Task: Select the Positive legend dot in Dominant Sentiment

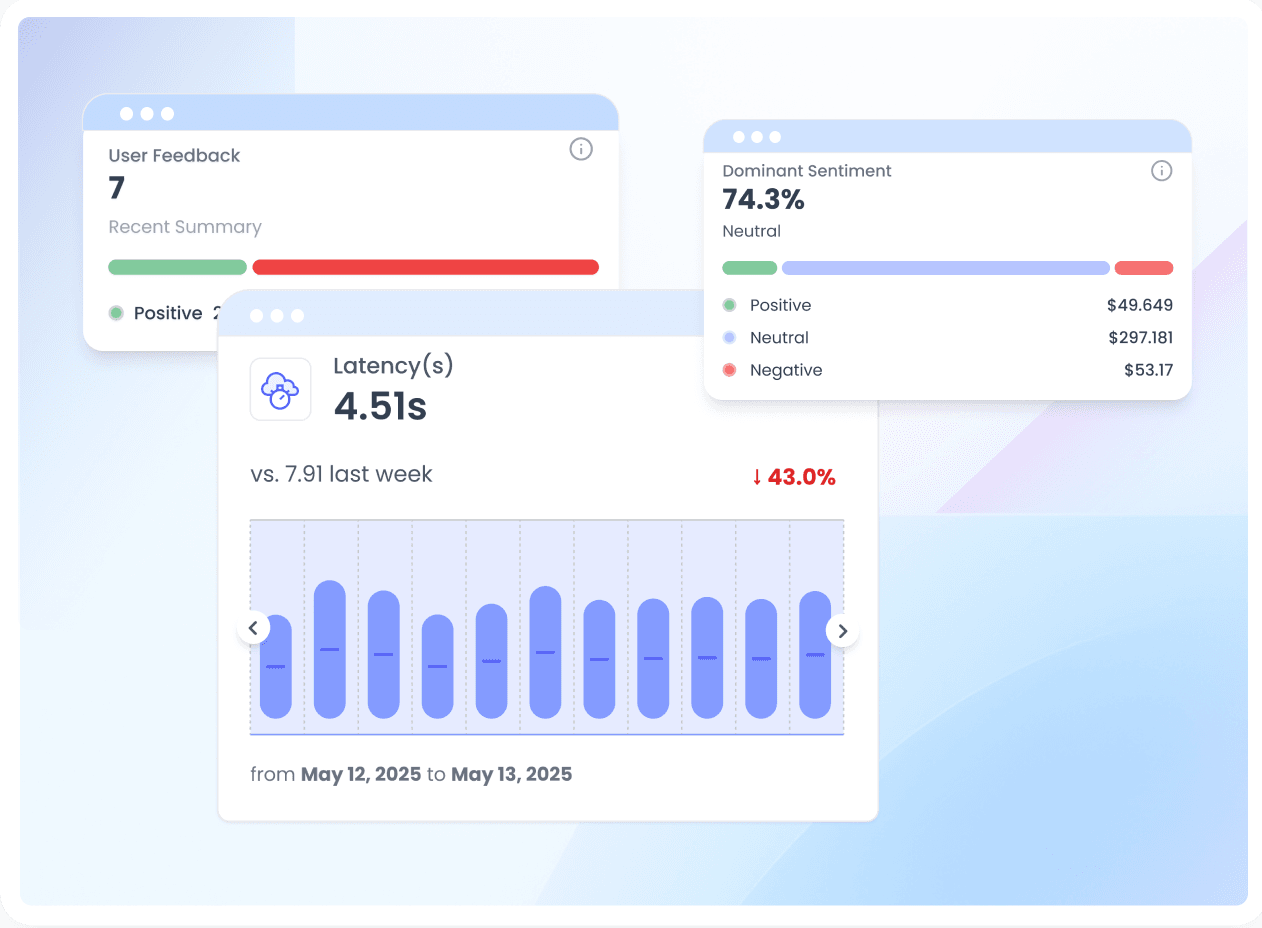Action: [729, 305]
